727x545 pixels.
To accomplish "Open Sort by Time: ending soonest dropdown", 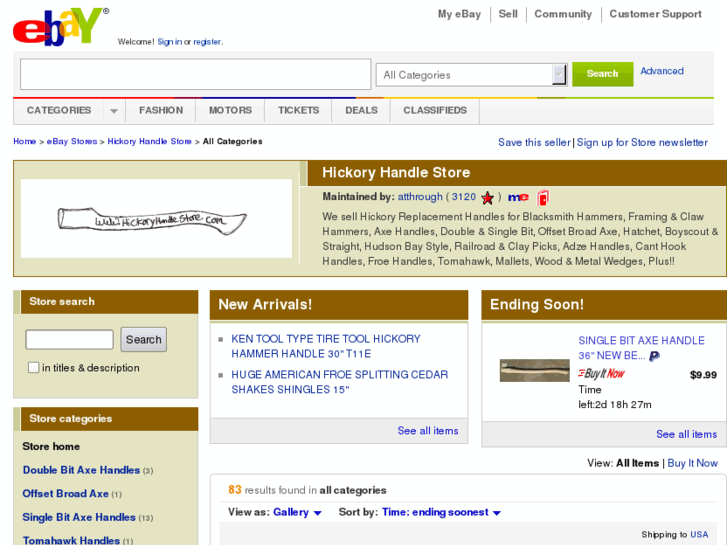I will (441, 513).
